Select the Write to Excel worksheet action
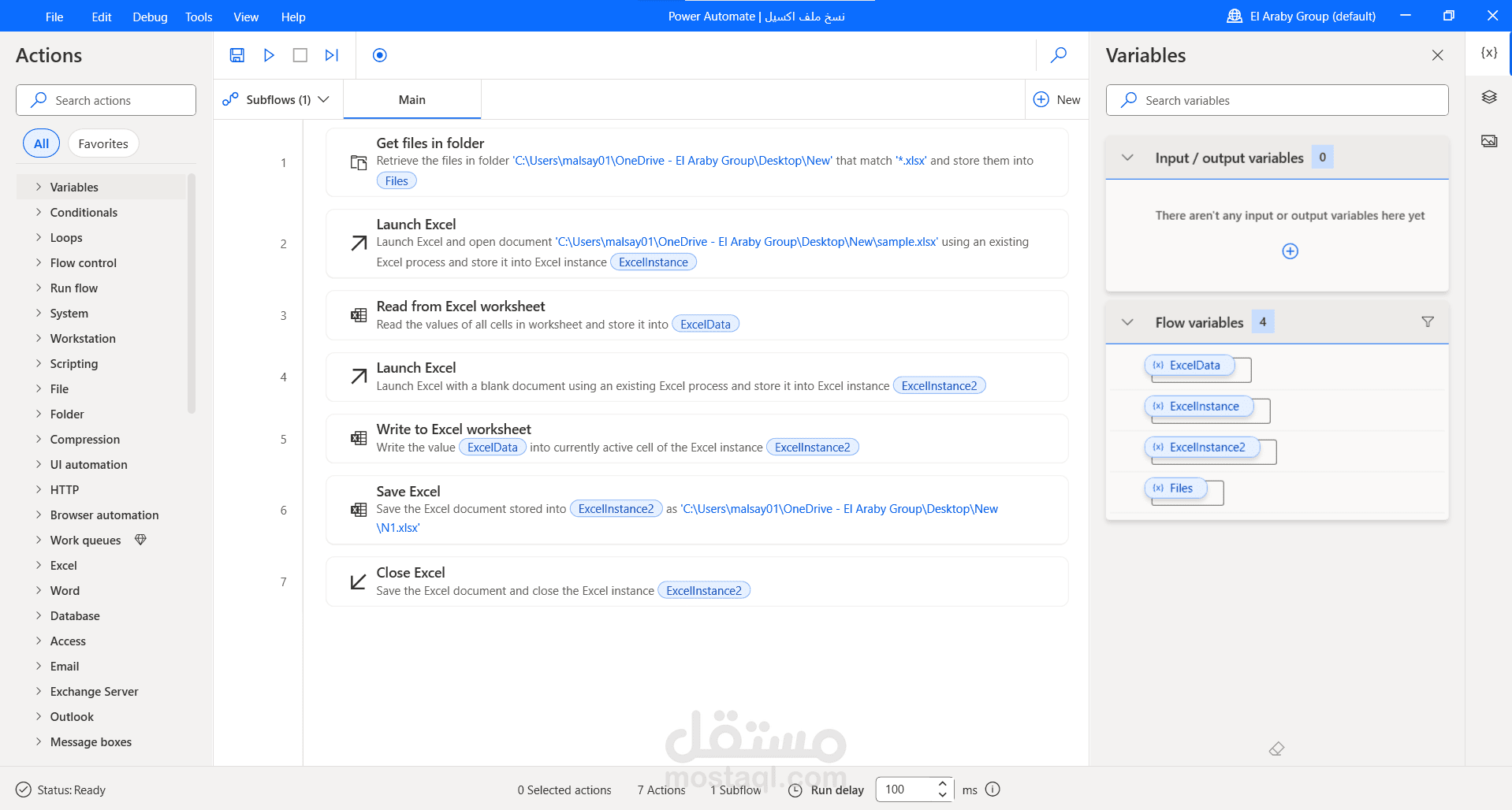1512x810 pixels. pos(697,438)
